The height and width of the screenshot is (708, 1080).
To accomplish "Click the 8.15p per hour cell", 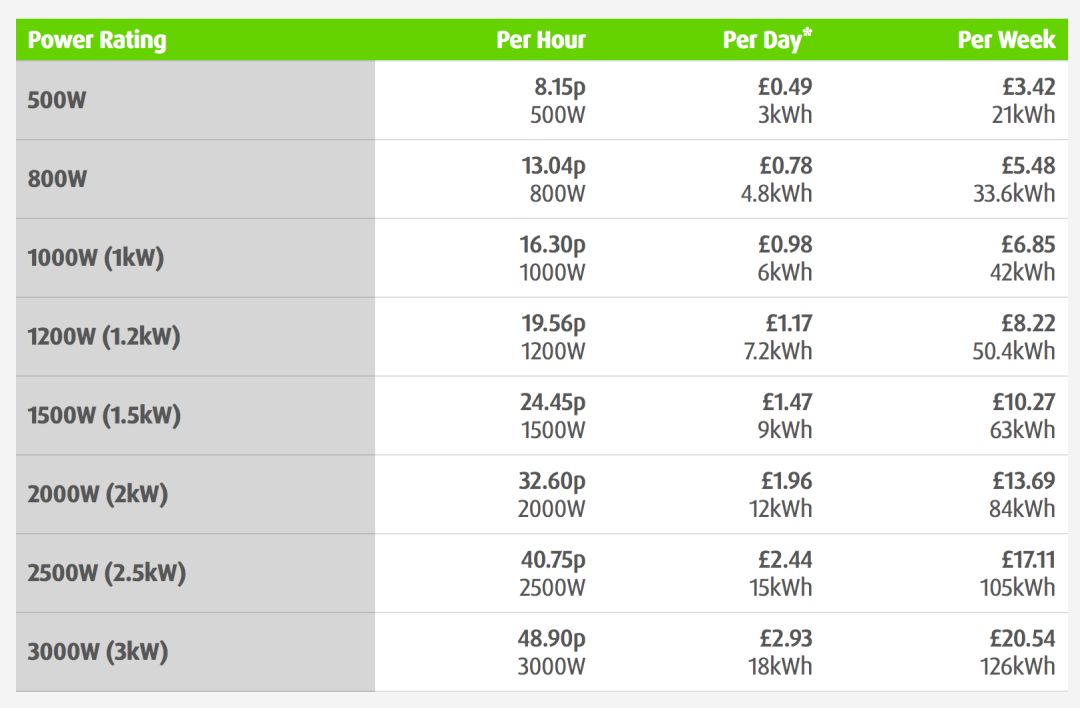I will 559,88.
